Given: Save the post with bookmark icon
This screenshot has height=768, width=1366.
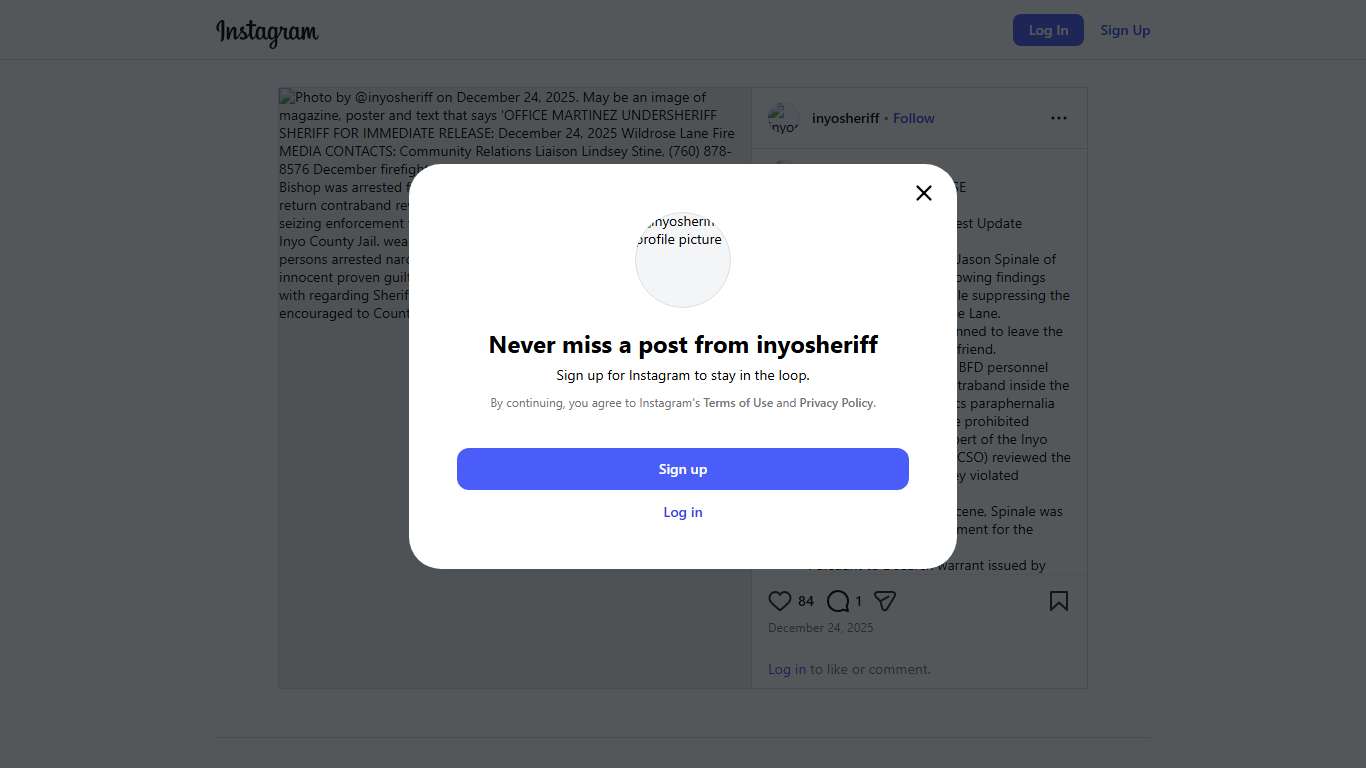Looking at the screenshot, I should [x=1059, y=601].
